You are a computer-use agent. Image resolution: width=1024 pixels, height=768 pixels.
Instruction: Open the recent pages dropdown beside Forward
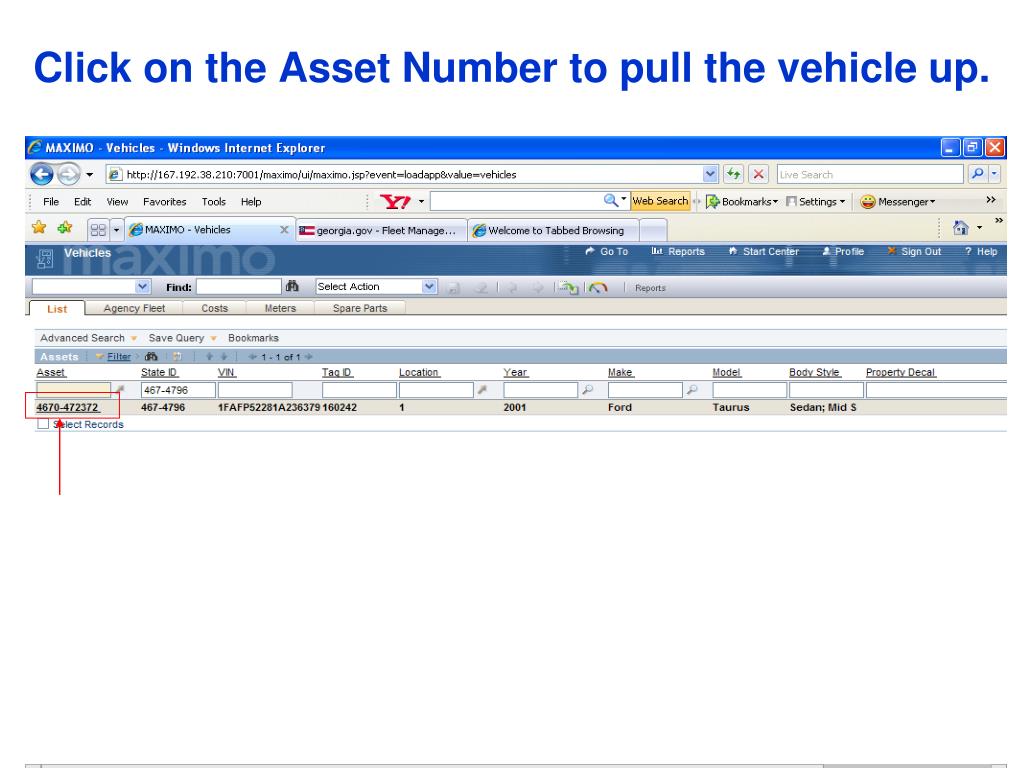pyautogui.click(x=89, y=174)
